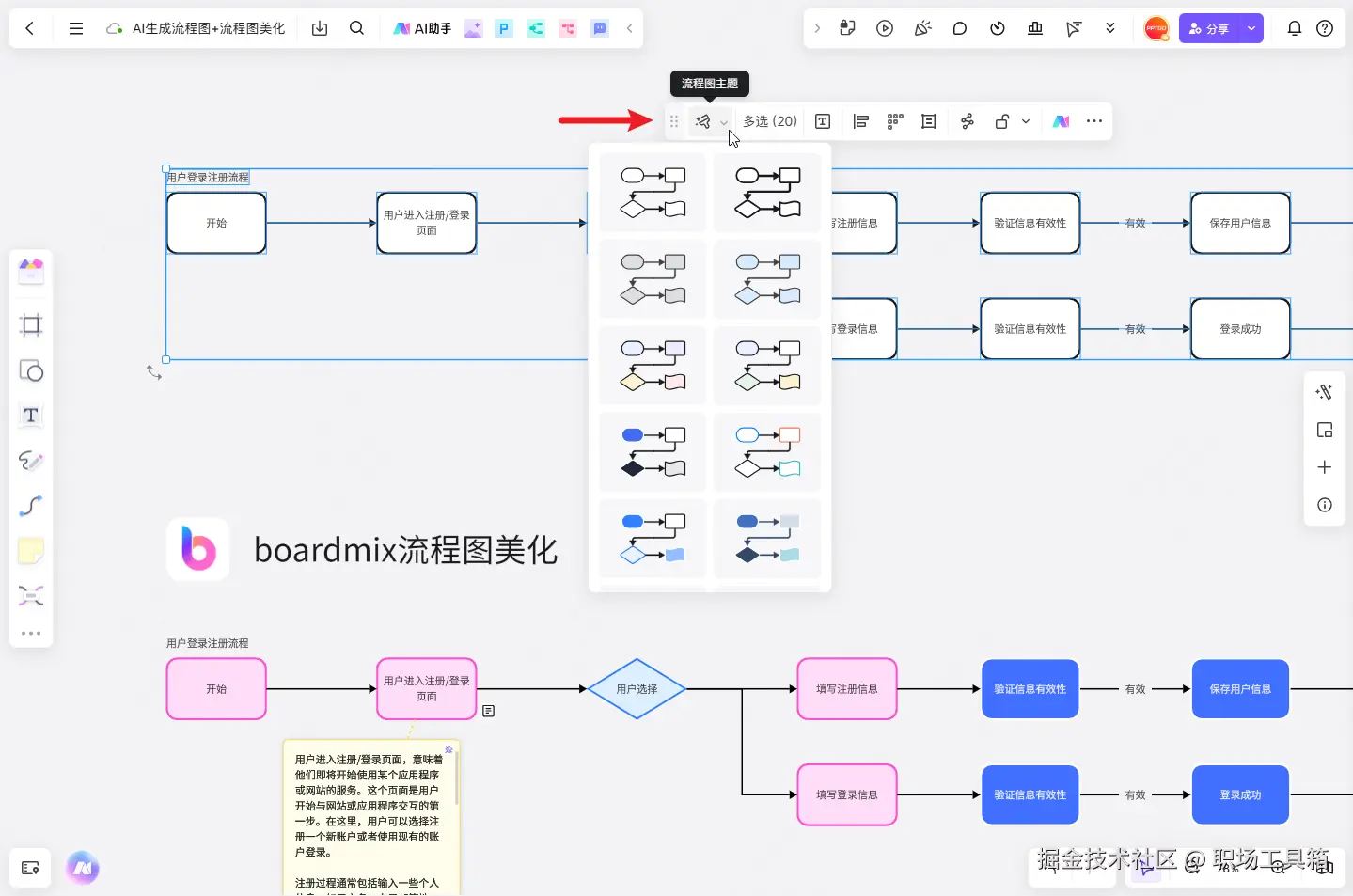Toggle the lock on selected shapes
The height and width of the screenshot is (896, 1353).
pos(1002,121)
